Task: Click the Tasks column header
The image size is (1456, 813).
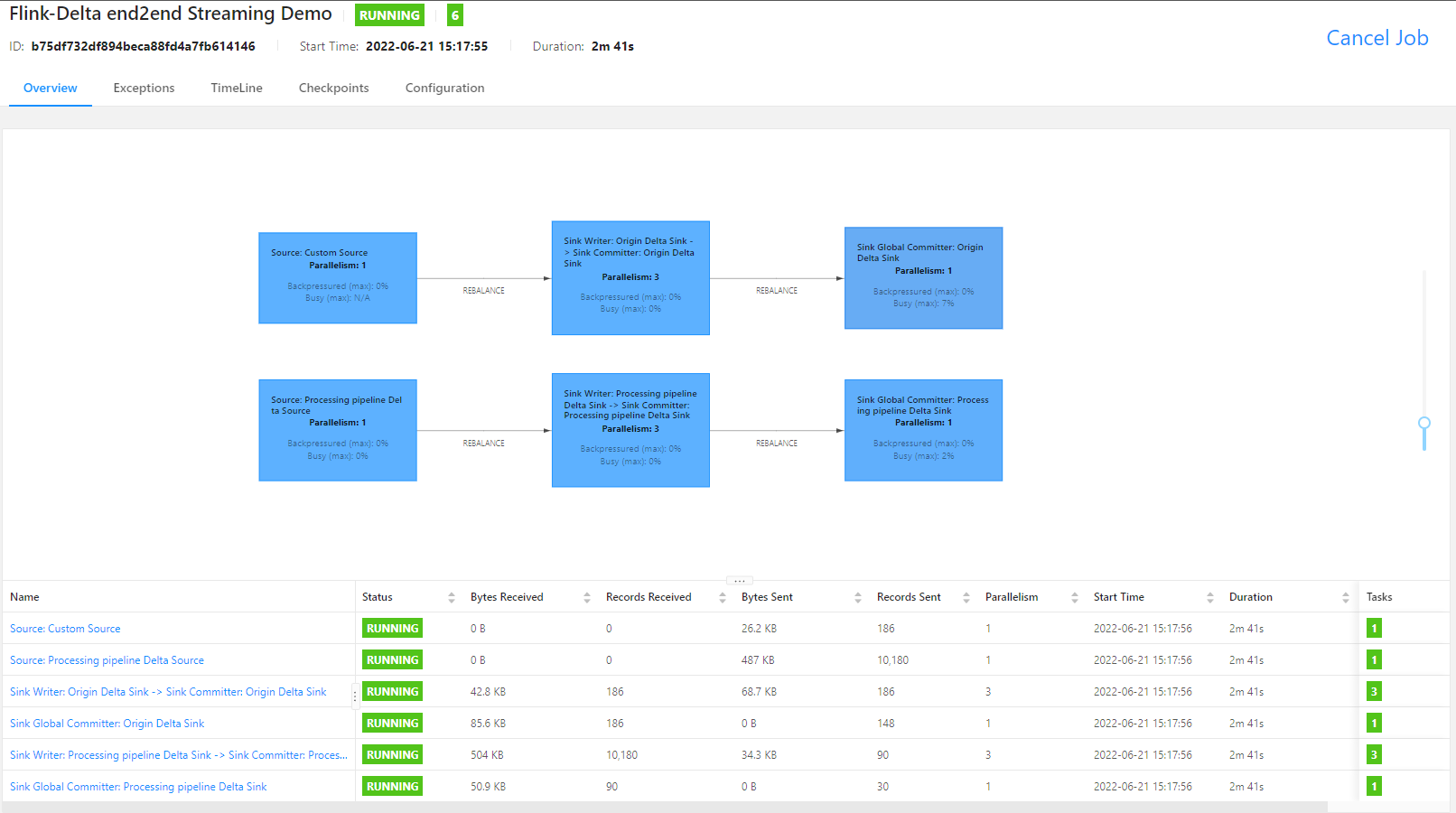Action: click(x=1379, y=597)
